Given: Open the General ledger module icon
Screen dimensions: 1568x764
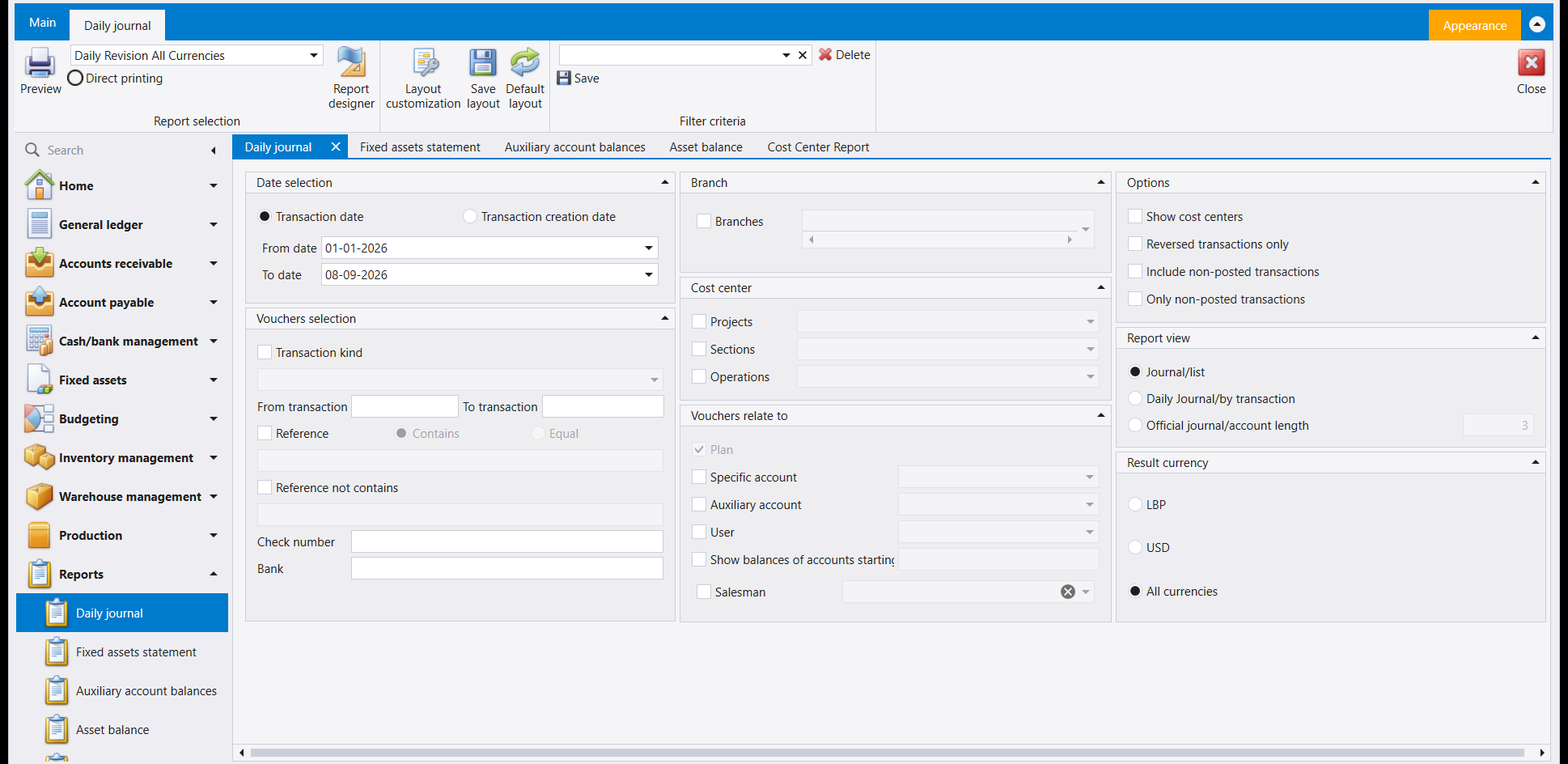Looking at the screenshot, I should coord(40,224).
